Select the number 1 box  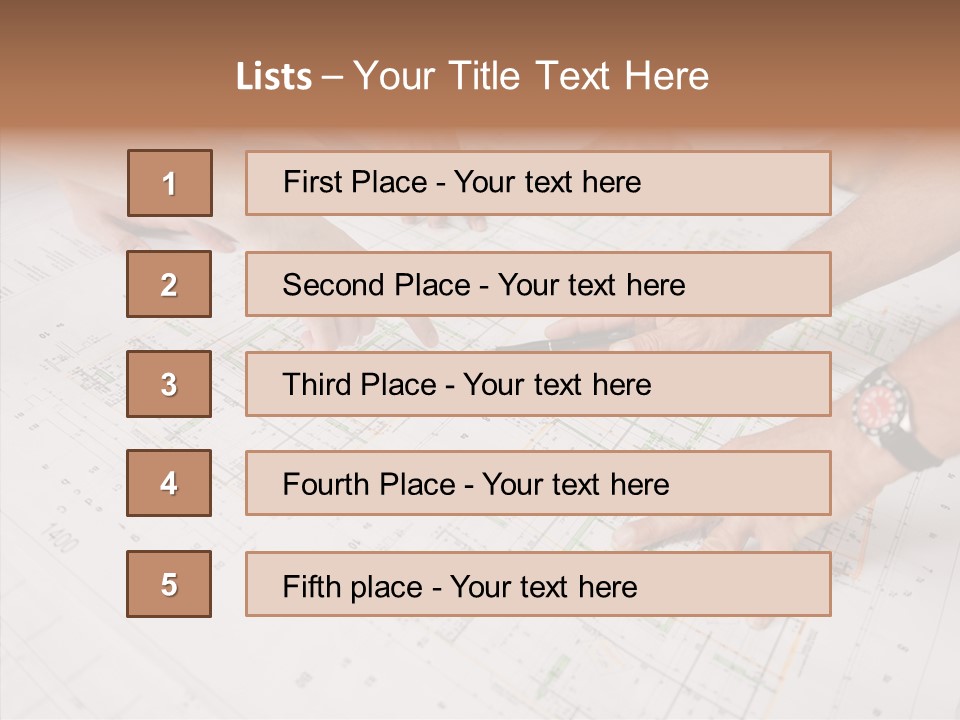point(170,183)
